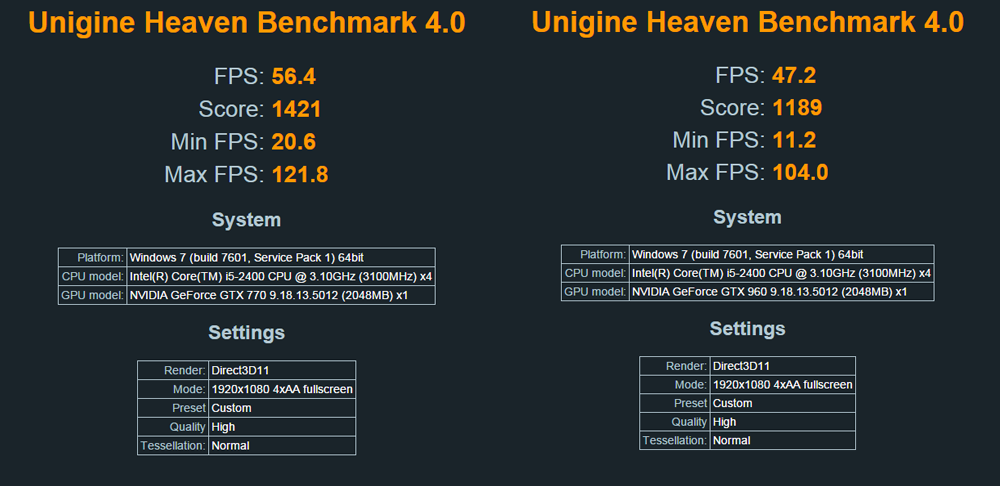
Task: Click the Settings heading in right panel
Action: tap(747, 328)
